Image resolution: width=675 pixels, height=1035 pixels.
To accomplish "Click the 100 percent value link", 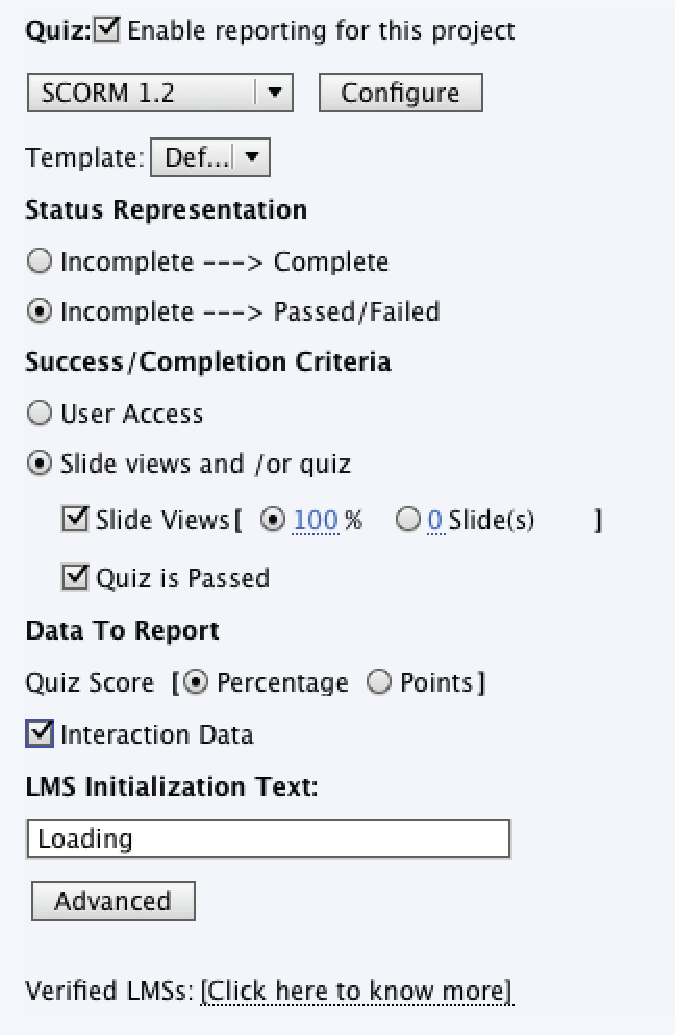I will [315, 521].
